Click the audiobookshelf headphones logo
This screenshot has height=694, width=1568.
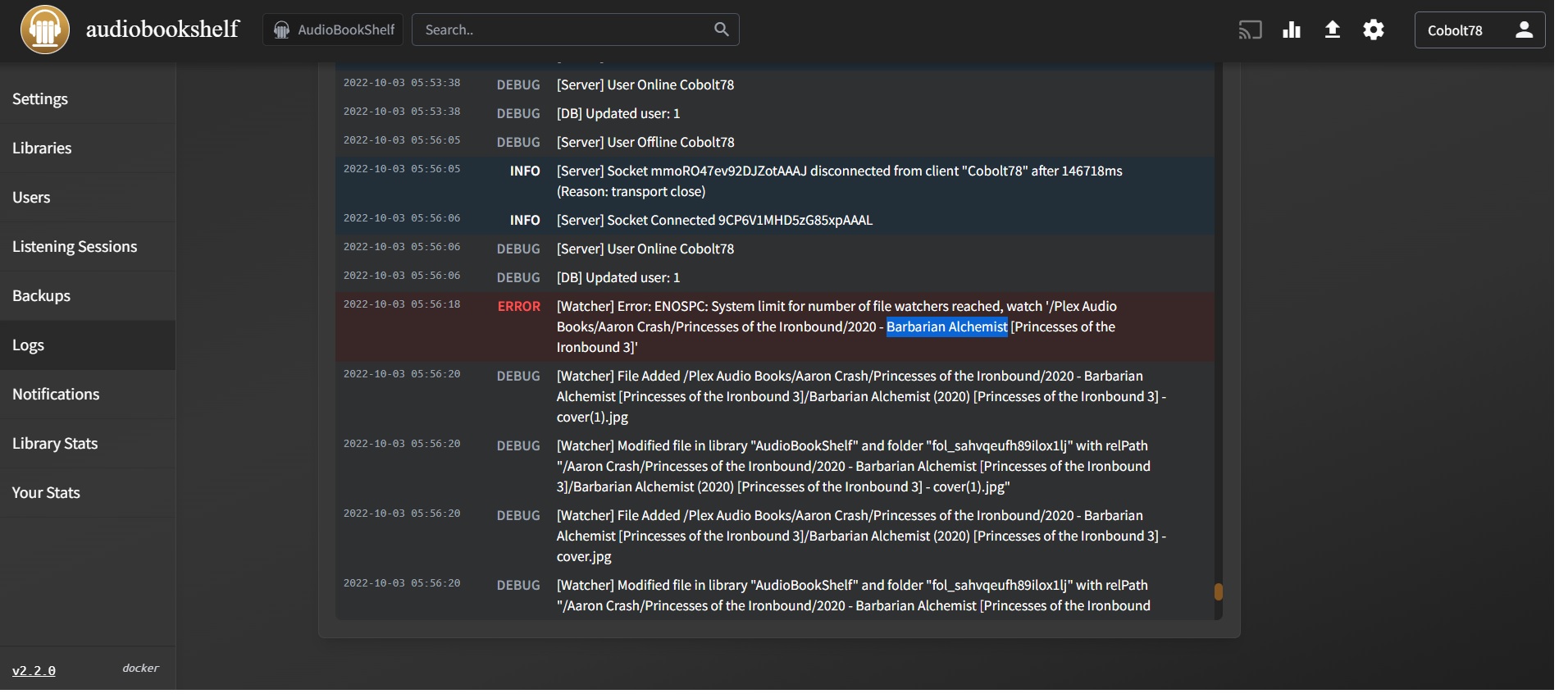point(45,30)
